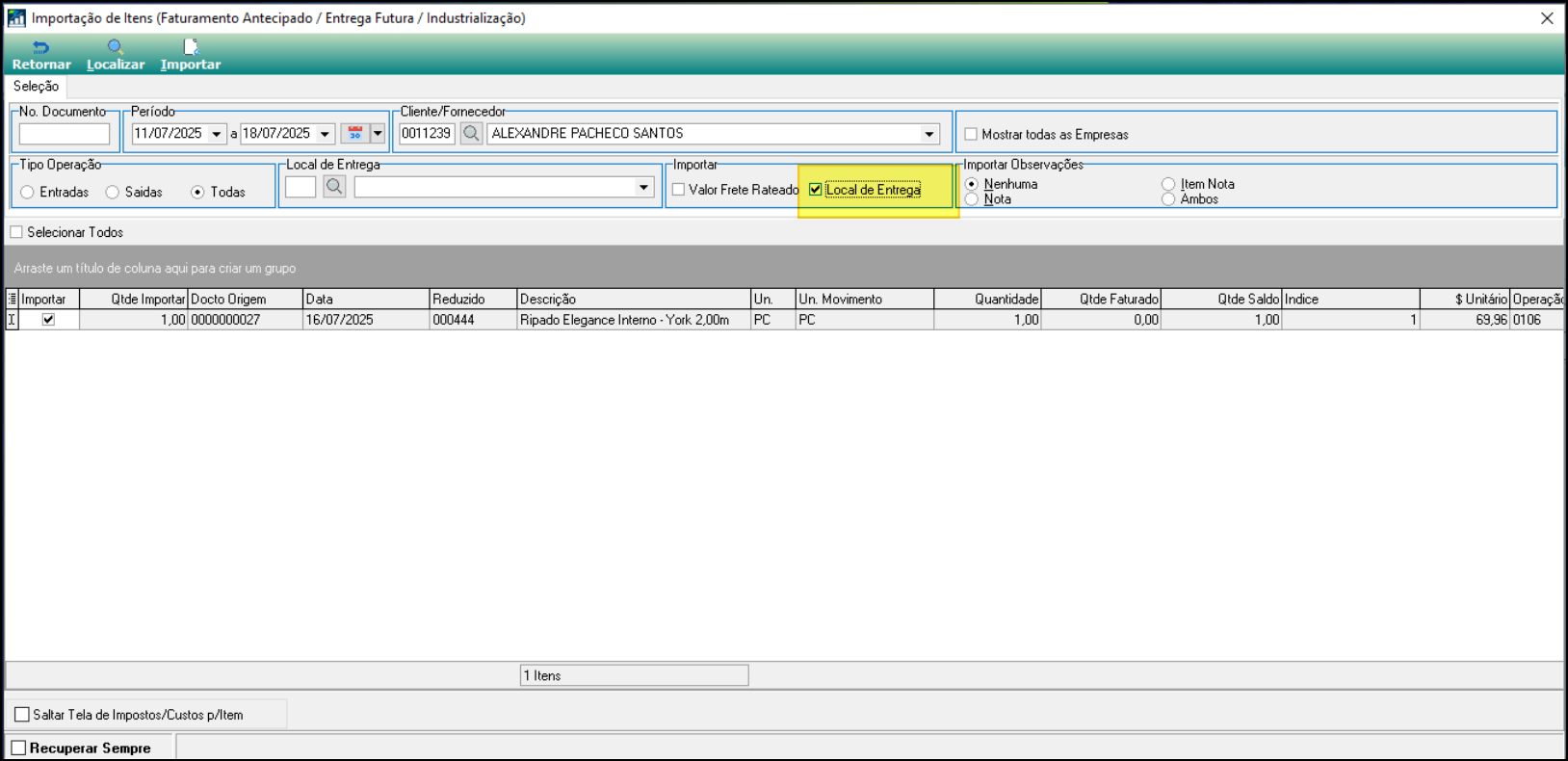This screenshot has width=1568, height=761.
Task: Click the Operação cell 0106
Action: click(1537, 320)
